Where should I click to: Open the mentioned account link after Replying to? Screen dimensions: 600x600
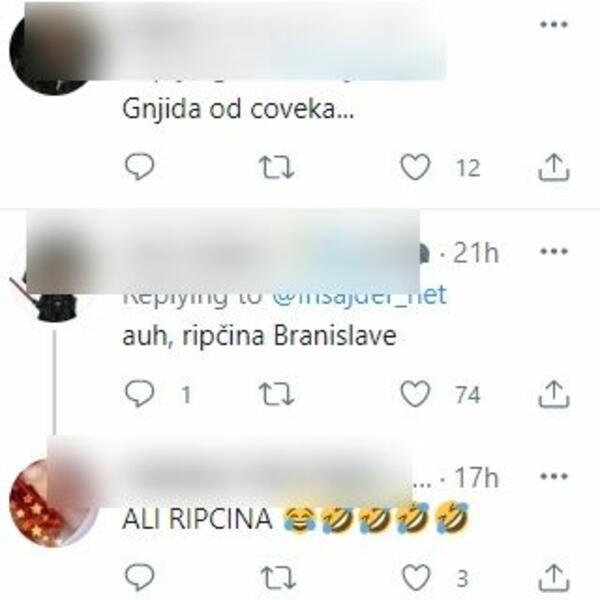click(359, 295)
